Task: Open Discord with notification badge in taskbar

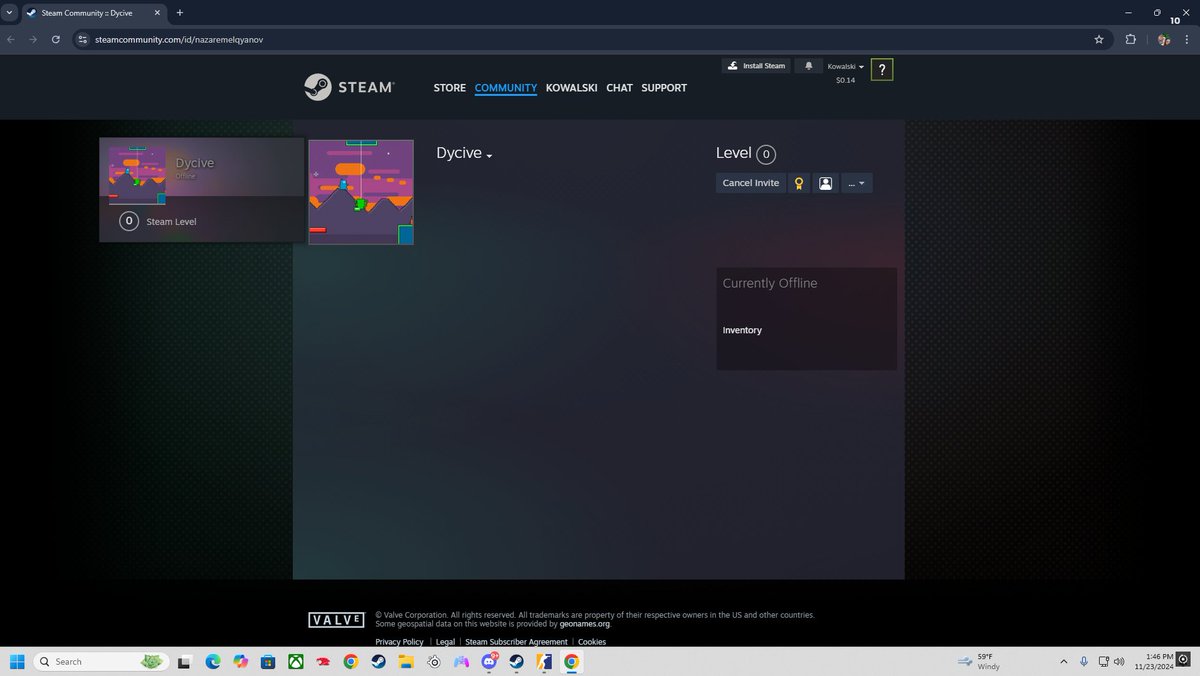Action: [x=489, y=661]
